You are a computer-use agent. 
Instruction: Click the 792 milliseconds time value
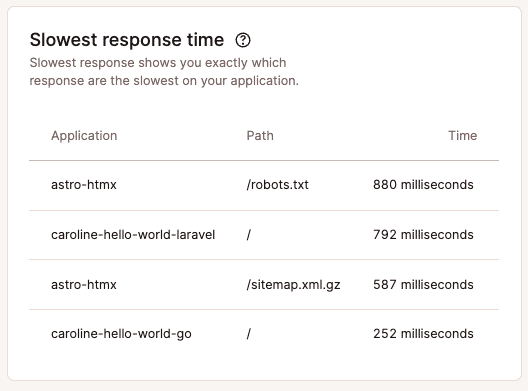[423, 234]
